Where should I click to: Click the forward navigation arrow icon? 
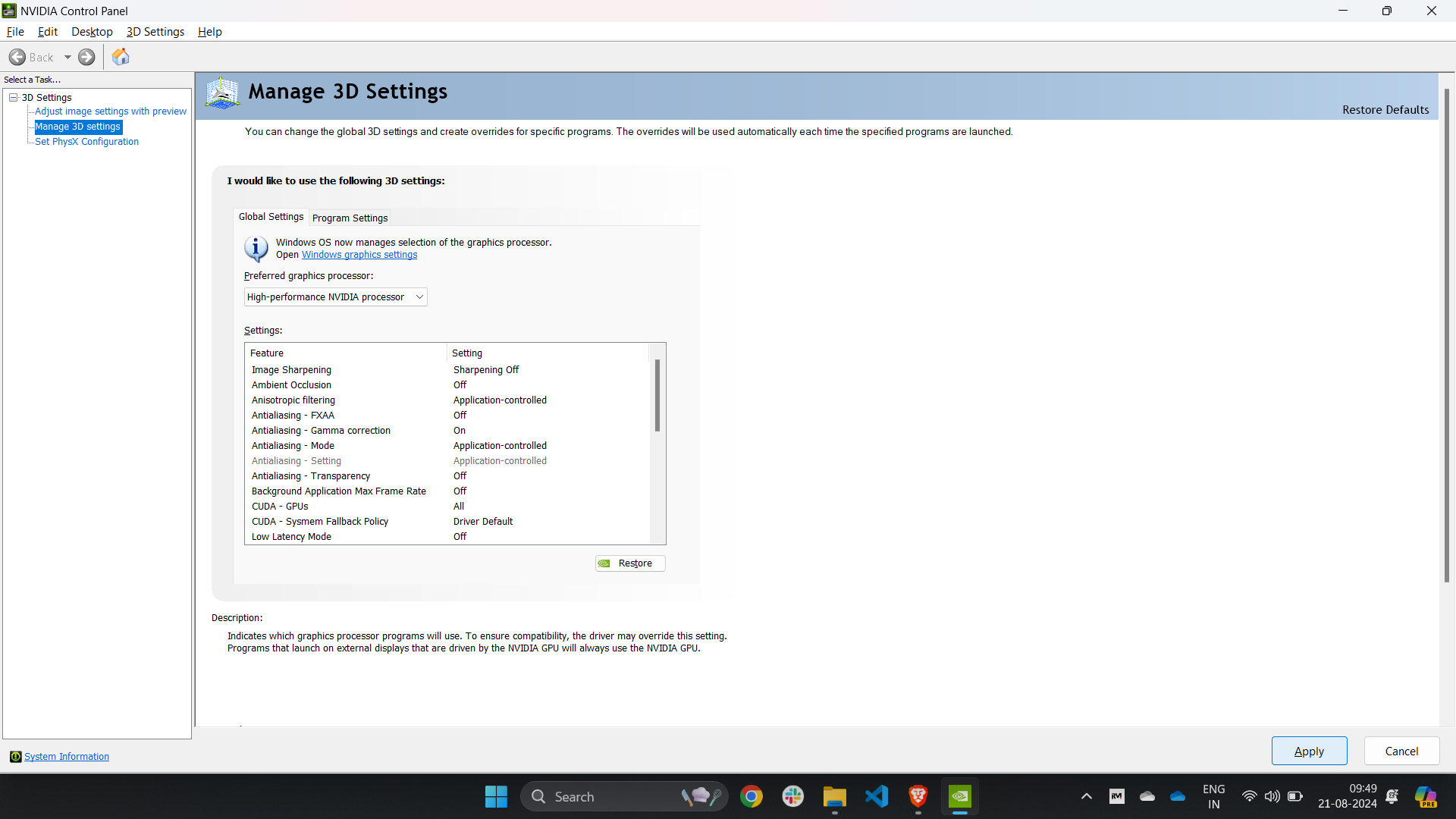click(x=87, y=57)
